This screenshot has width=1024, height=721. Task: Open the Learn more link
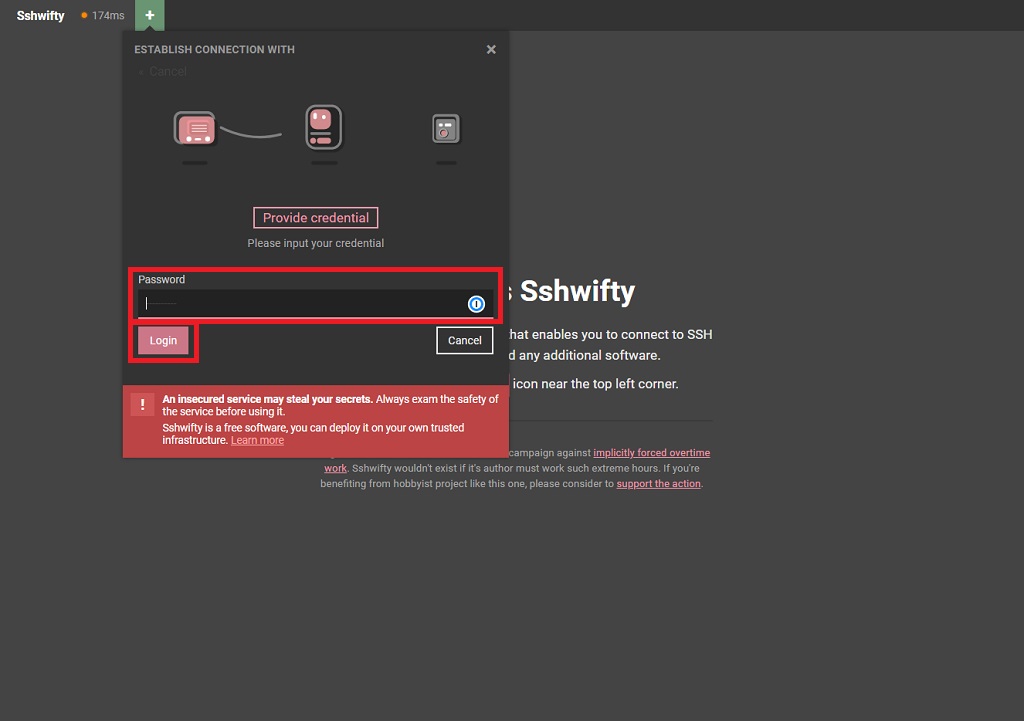coord(257,440)
